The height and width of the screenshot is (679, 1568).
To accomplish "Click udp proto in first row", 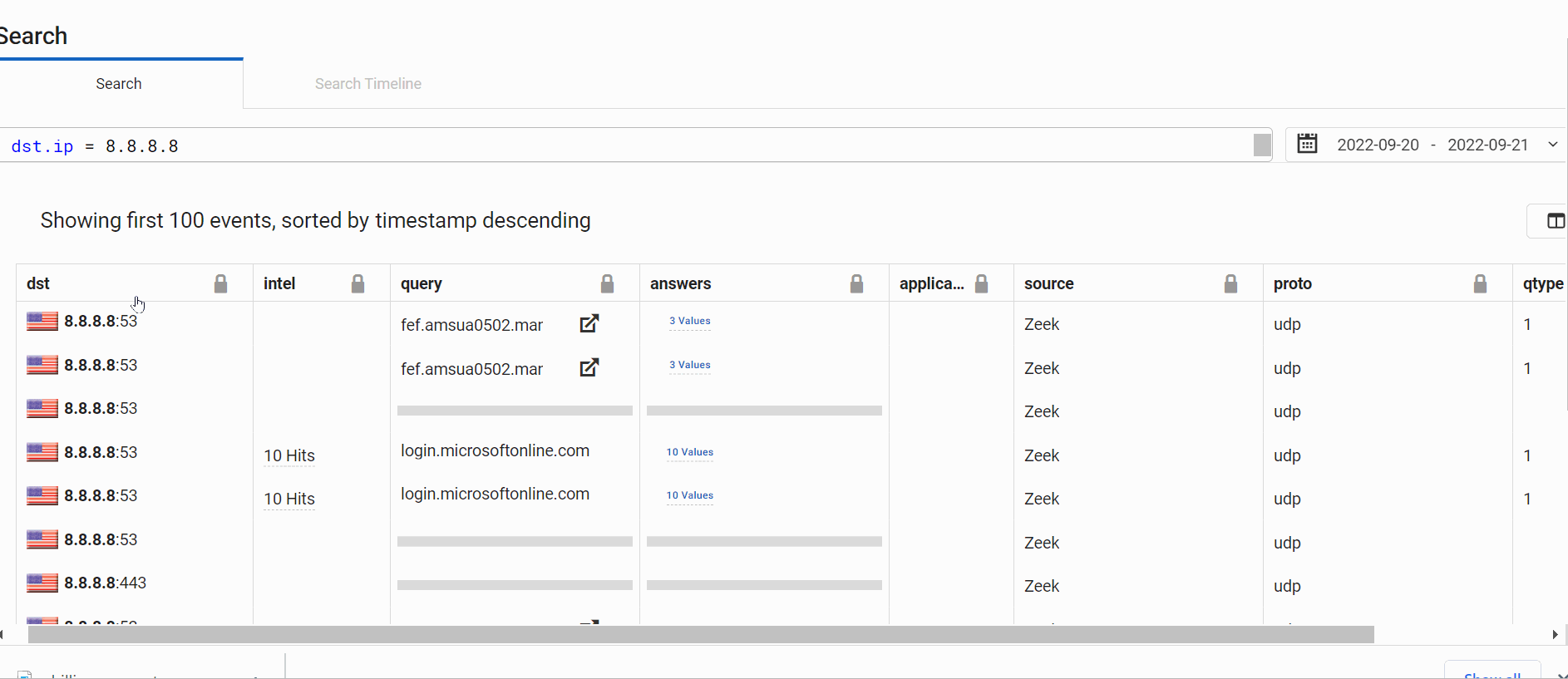I will pos(1287,324).
